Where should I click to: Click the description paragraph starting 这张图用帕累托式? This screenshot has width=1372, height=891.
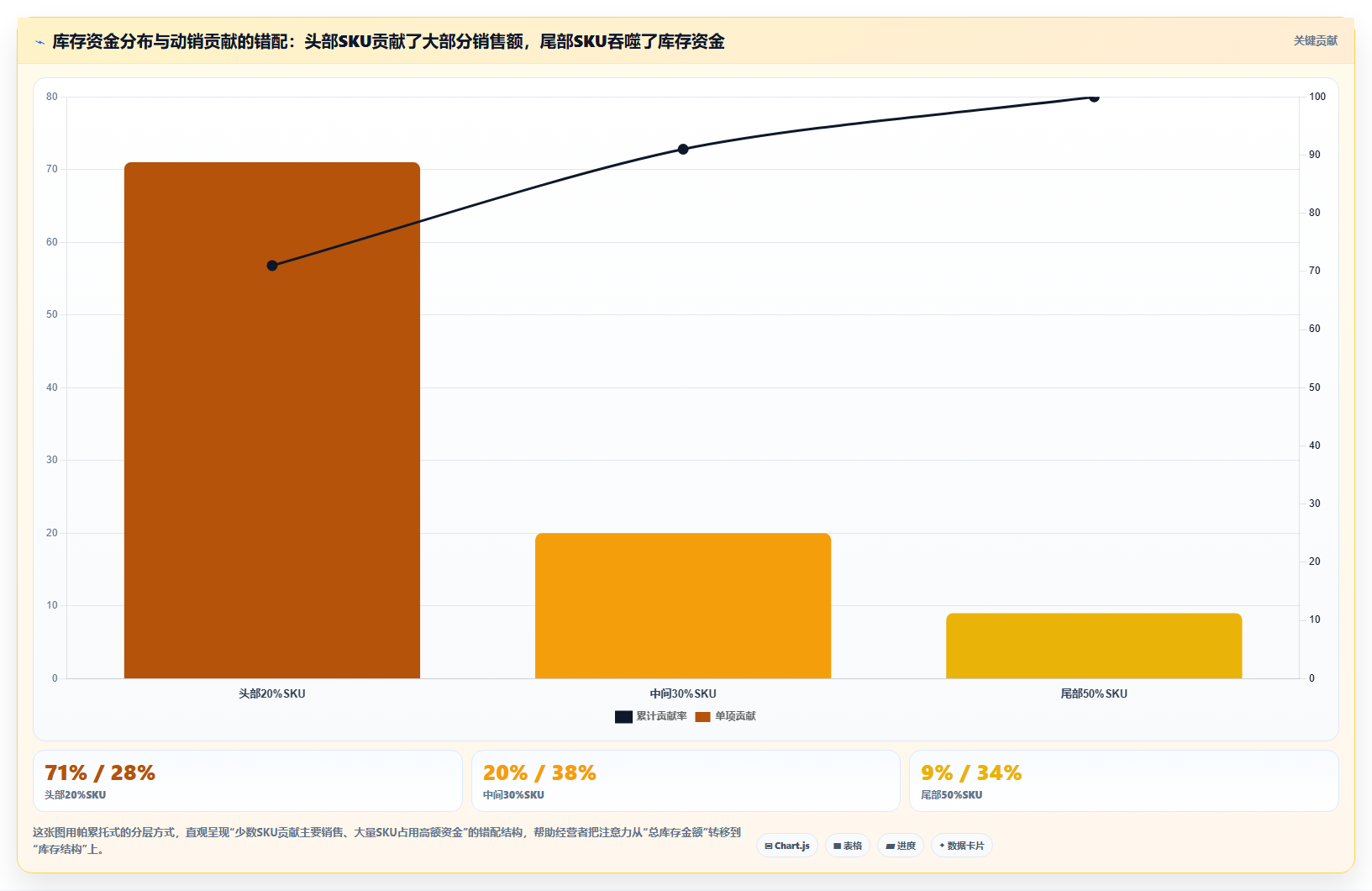[386, 841]
